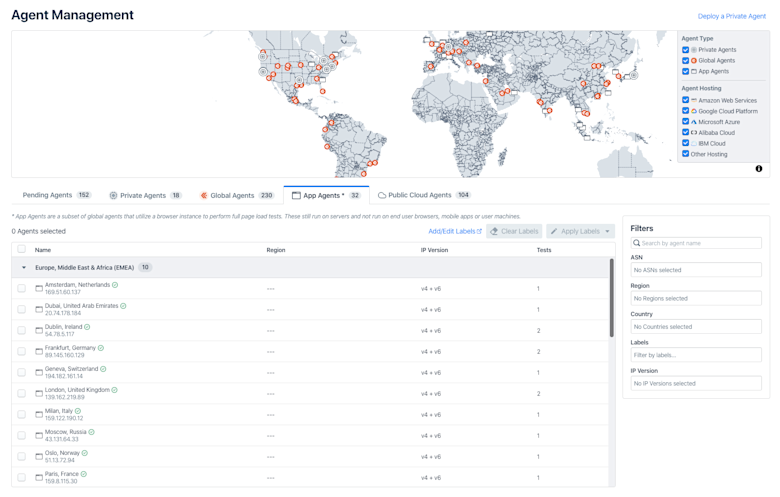Open the Deploy a Private Agent link

731,16
